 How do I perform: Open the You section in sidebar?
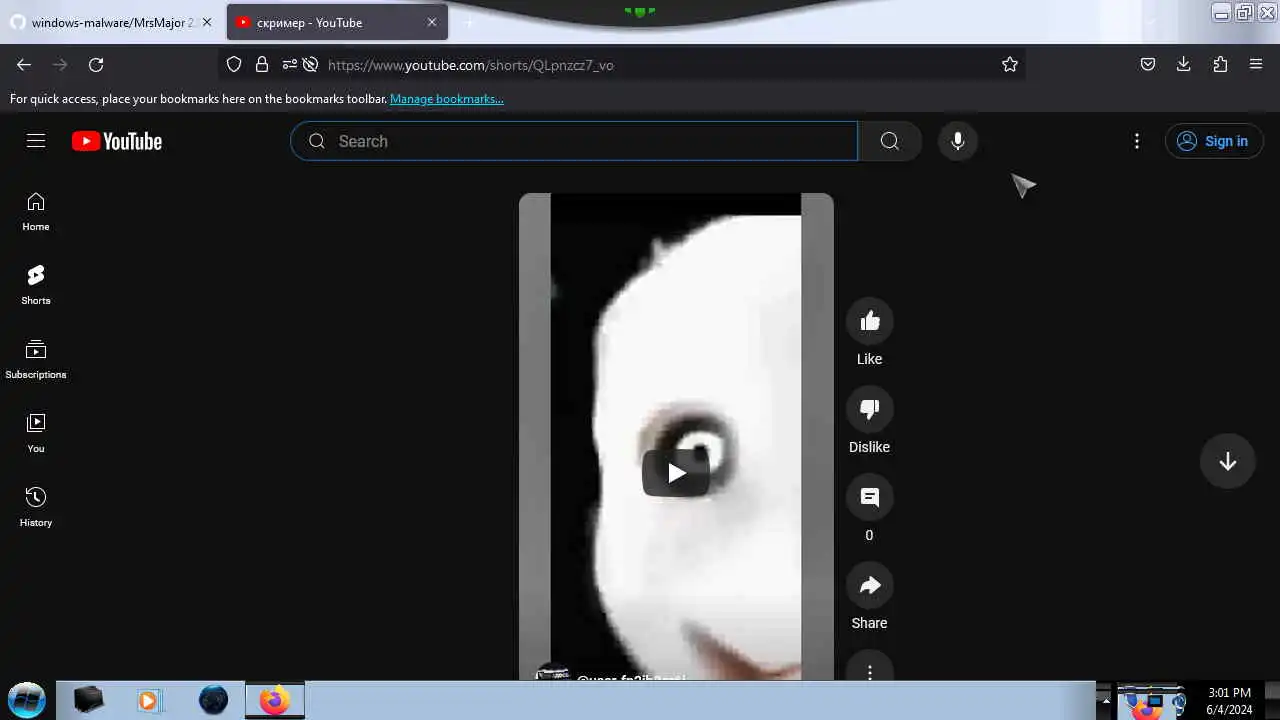36,434
